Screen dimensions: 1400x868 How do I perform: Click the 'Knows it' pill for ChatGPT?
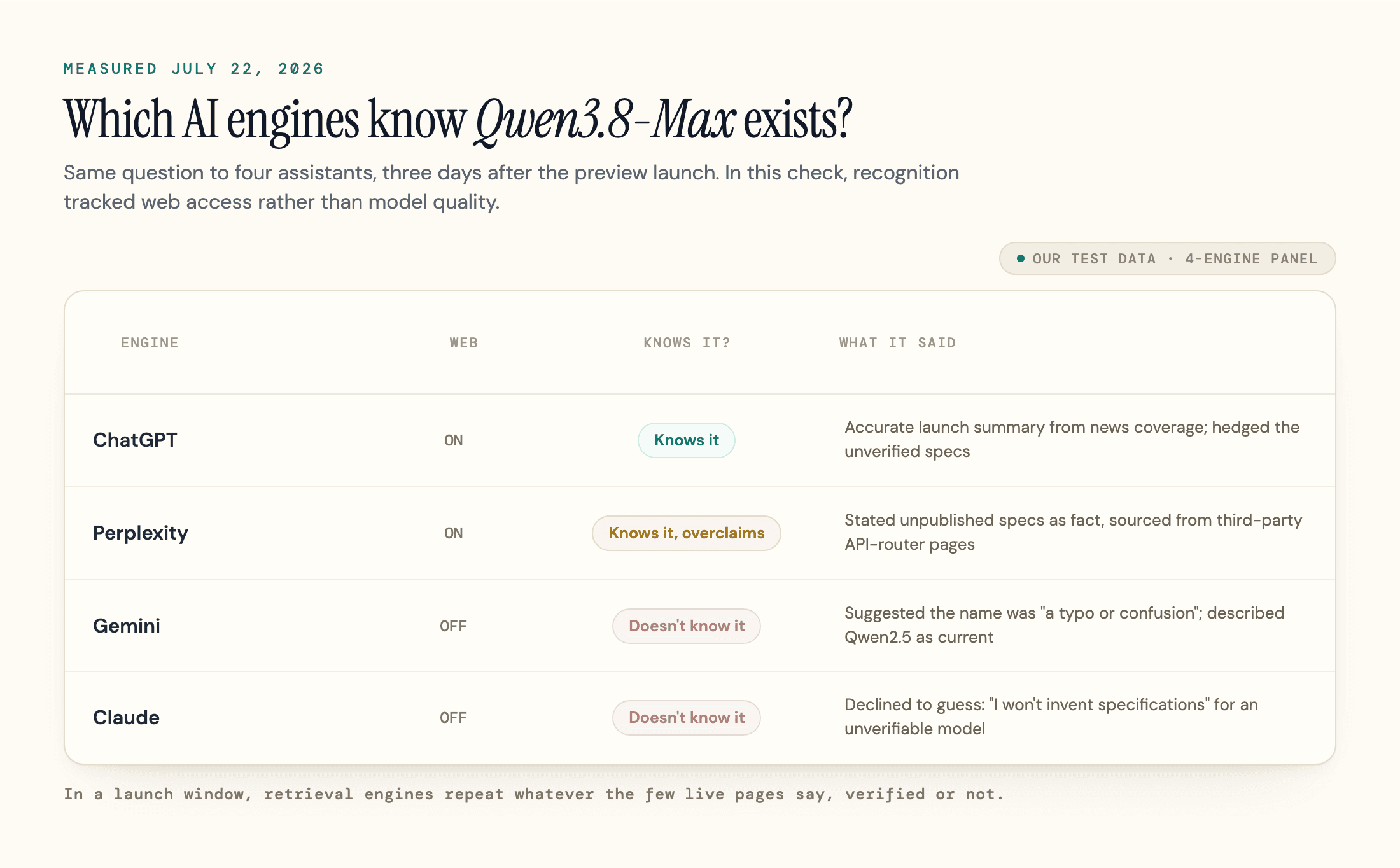click(x=686, y=440)
